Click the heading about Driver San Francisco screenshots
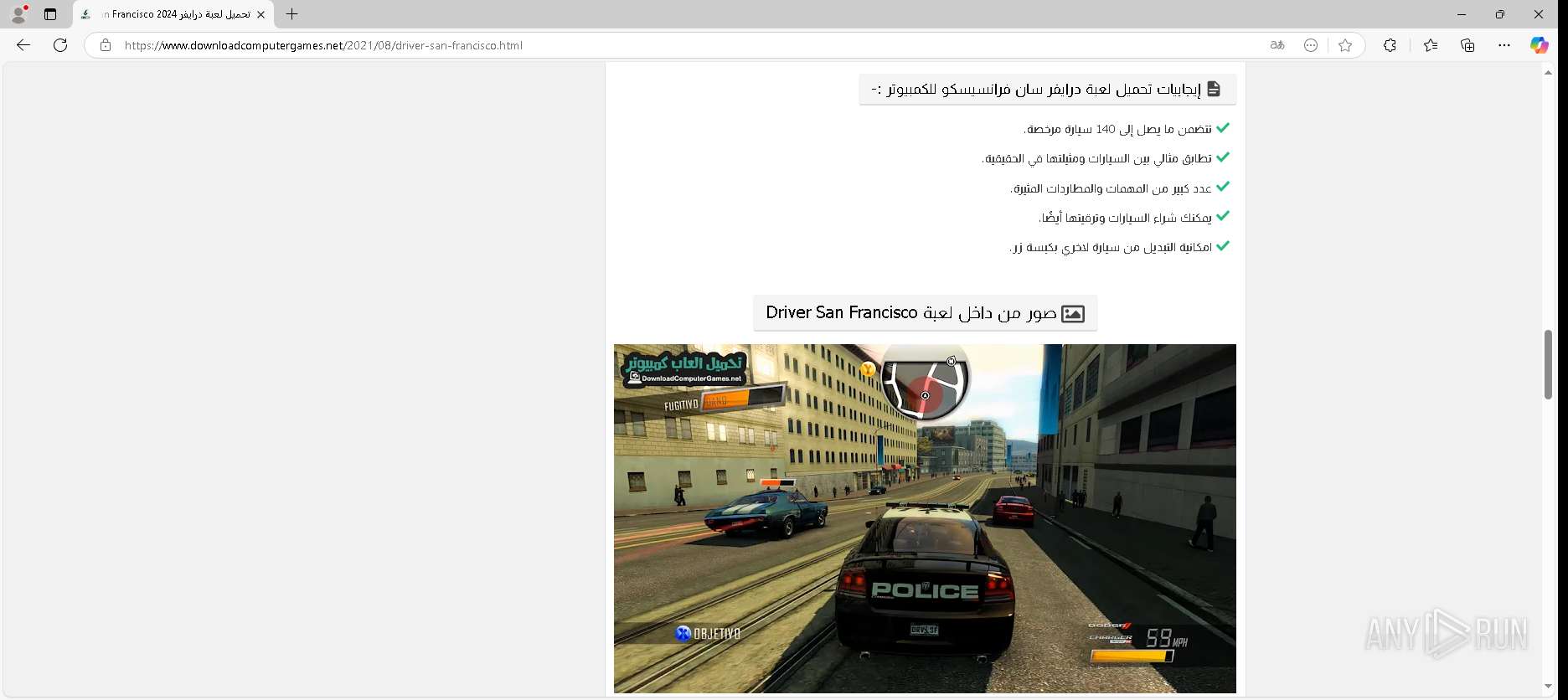The width and height of the screenshot is (1568, 700). click(926, 312)
